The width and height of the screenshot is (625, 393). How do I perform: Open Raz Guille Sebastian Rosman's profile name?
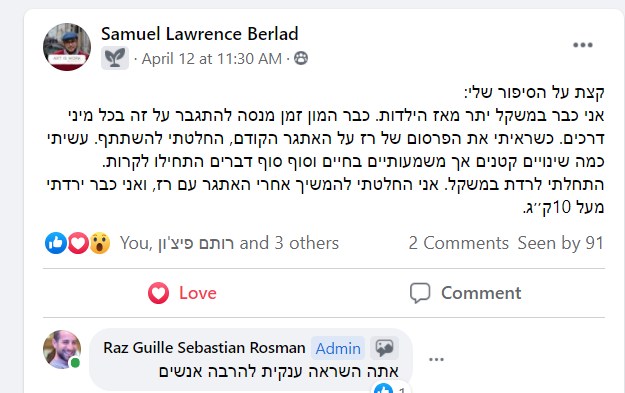click(x=204, y=348)
